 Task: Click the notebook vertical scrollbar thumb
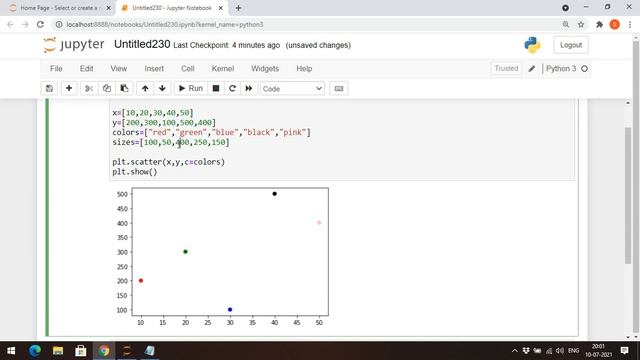[x=628, y=196]
